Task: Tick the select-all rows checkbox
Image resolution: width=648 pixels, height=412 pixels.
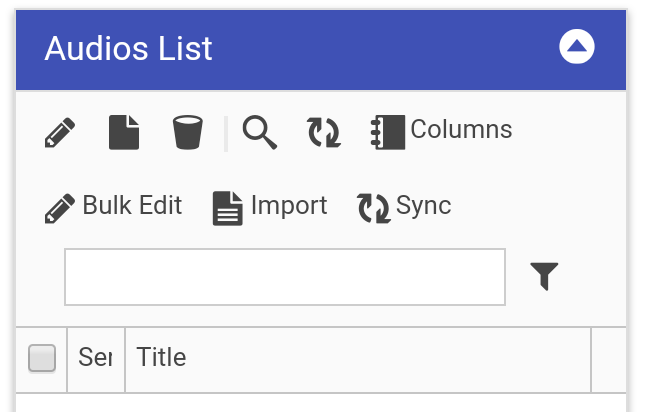Action: pos(42,358)
